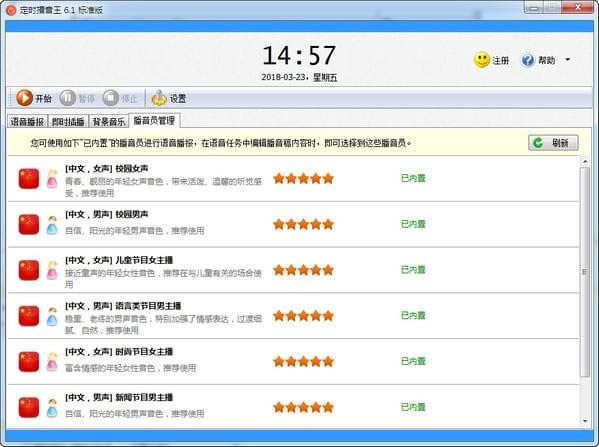This screenshot has height=447, width=599.
Task: Open 设置 settings from toolbar
Action: (x=168, y=98)
